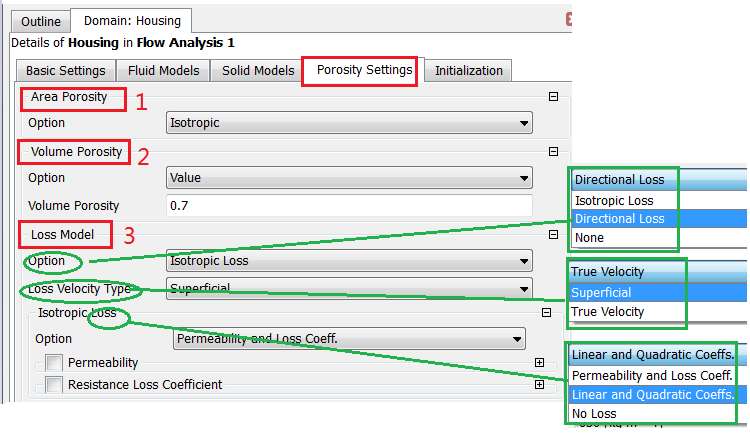
Task: Choose the bottom True Velocity list entry
Action: coord(658,312)
